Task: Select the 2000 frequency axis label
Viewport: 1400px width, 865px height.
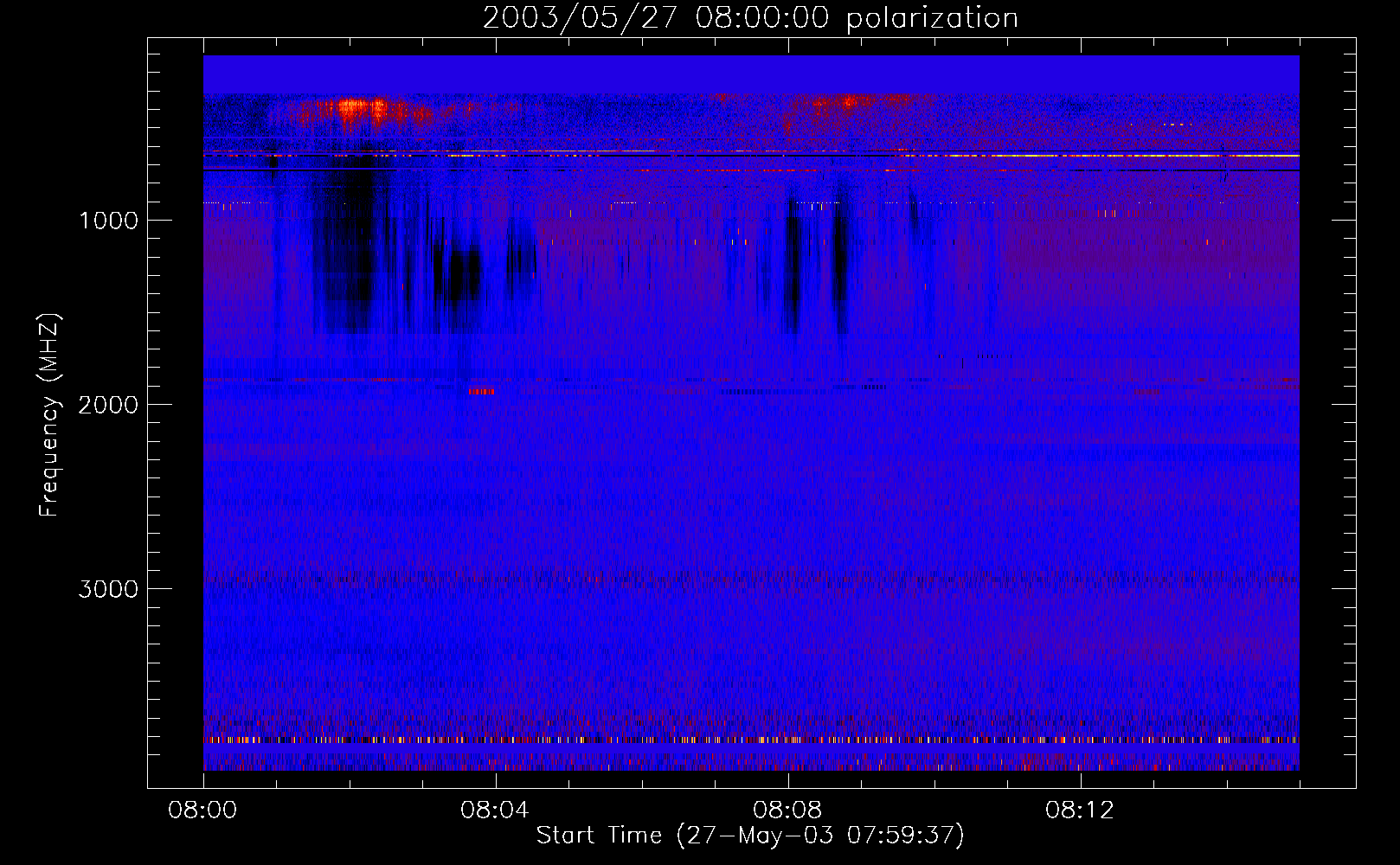Action: point(108,405)
